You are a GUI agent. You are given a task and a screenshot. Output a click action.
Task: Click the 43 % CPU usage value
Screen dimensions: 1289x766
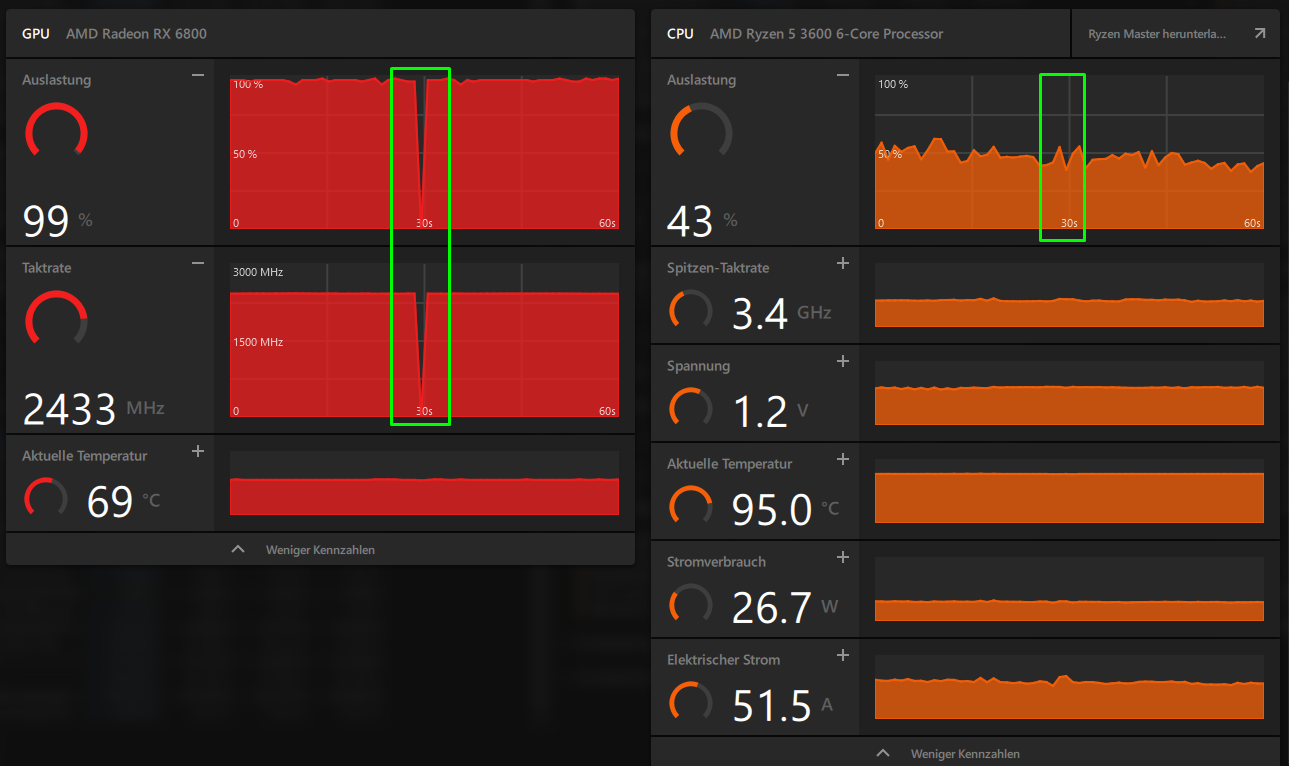pyautogui.click(x=703, y=222)
